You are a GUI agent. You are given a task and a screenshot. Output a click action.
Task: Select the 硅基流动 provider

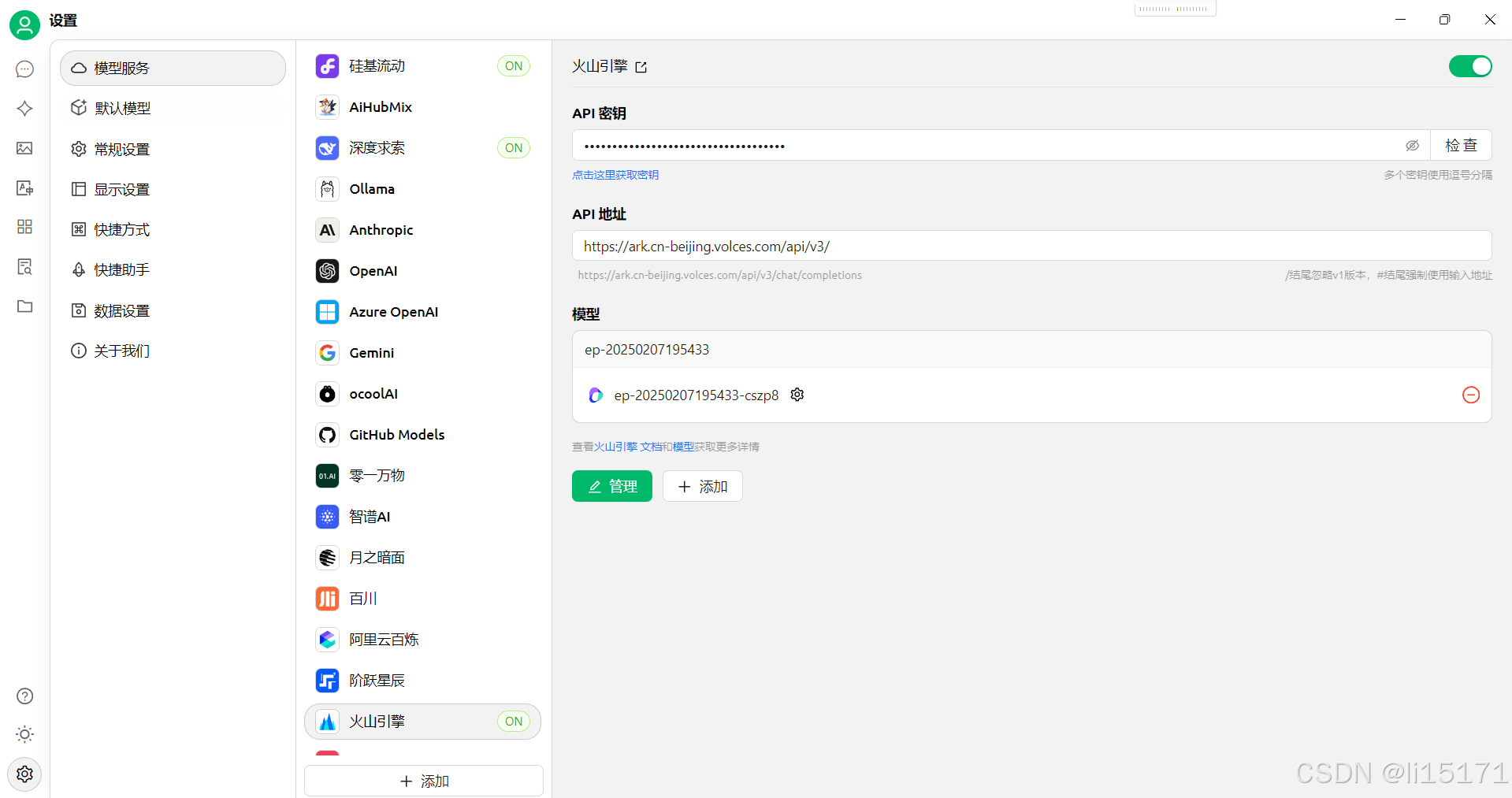(422, 66)
